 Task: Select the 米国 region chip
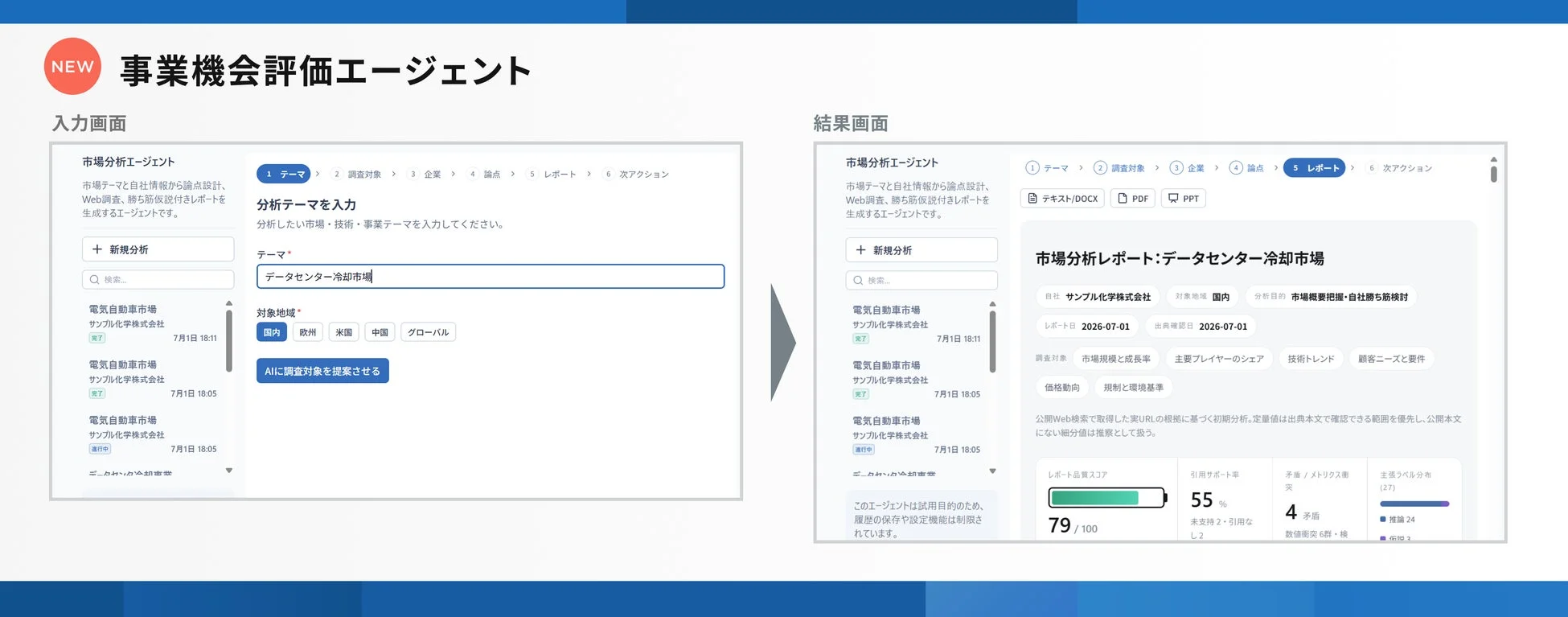(x=344, y=332)
